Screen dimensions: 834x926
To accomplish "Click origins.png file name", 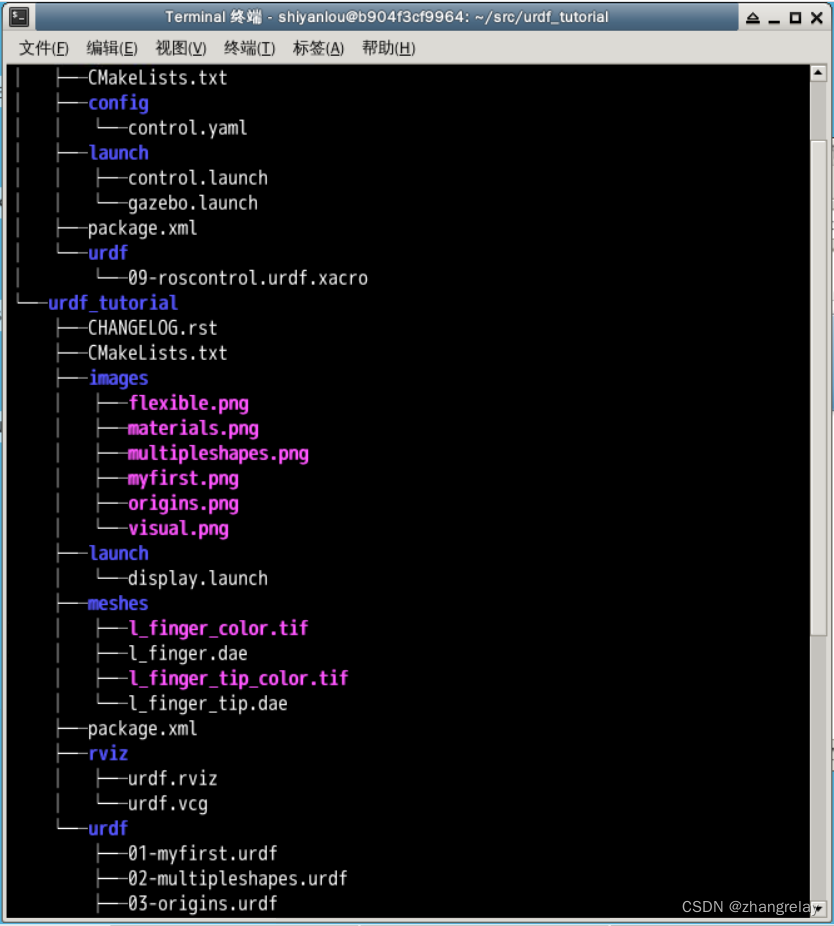I will [183, 504].
